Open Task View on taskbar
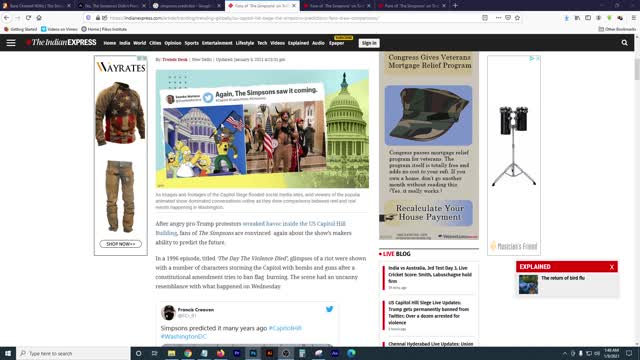The image size is (640, 360). coord(155,353)
